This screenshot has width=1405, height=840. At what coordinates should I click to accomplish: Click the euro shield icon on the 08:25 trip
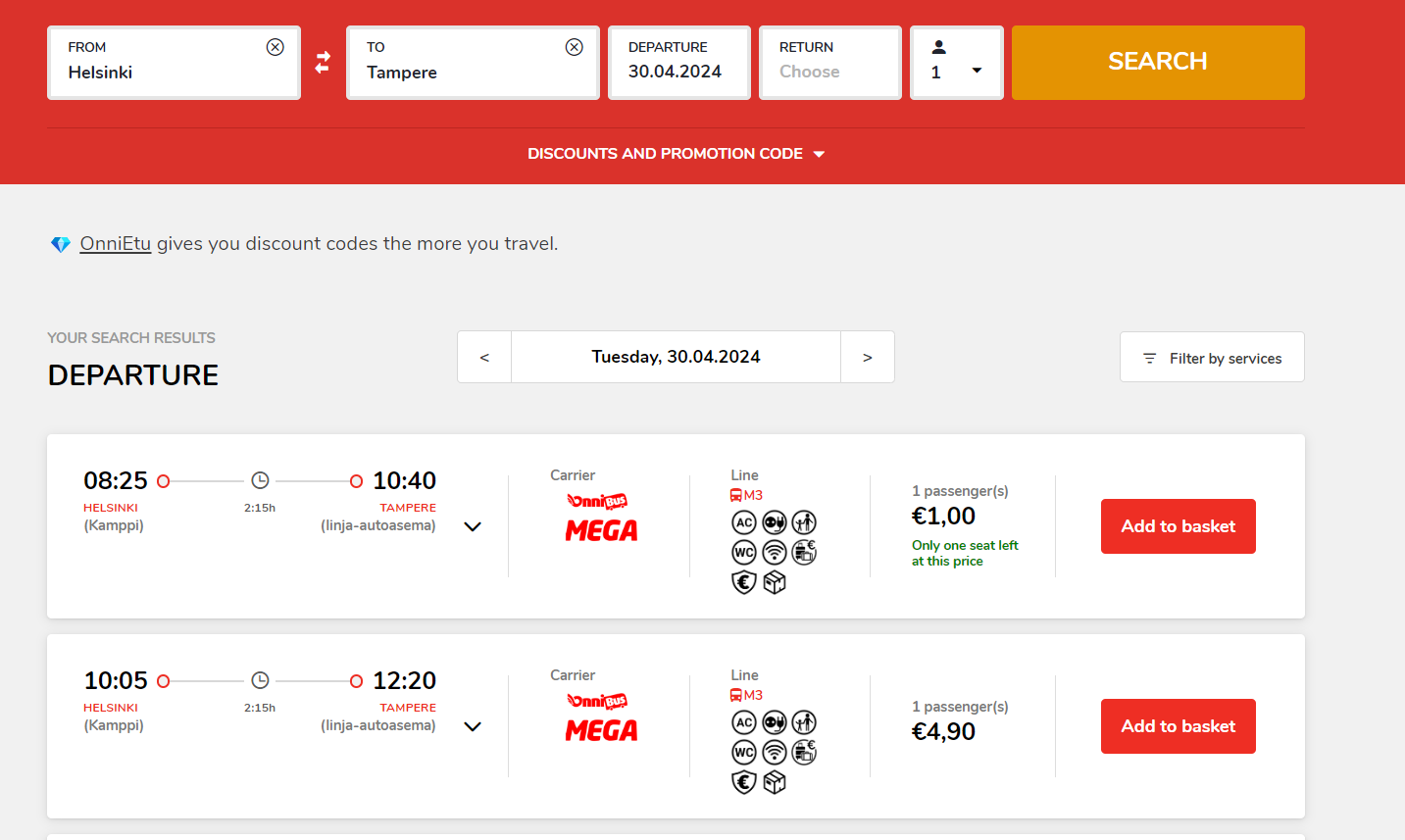(744, 583)
